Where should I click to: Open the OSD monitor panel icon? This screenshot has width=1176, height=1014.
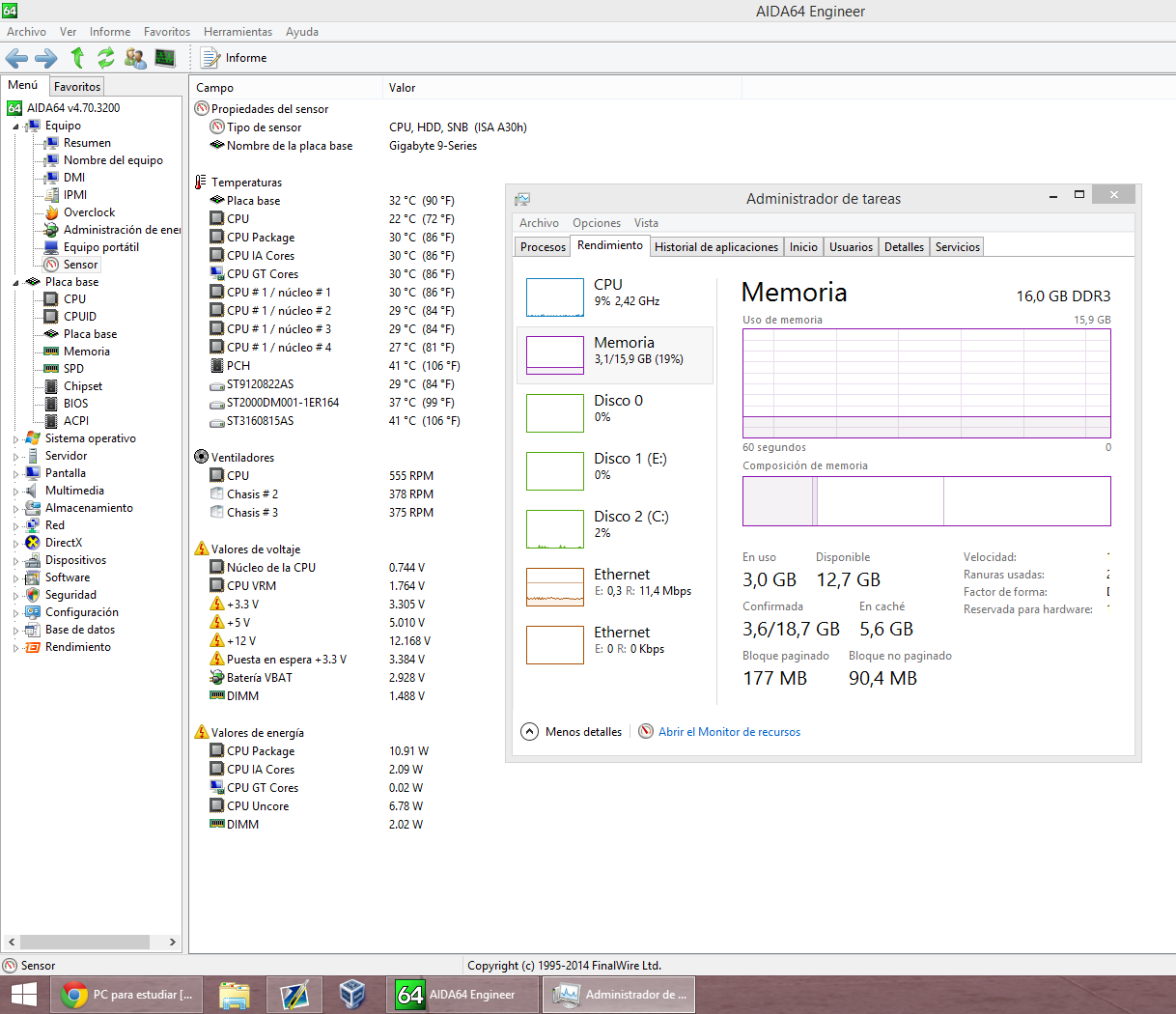pyautogui.click(x=165, y=58)
